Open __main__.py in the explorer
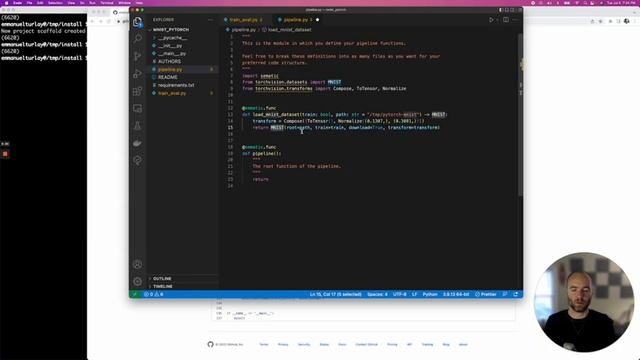Viewport: 640px width, 360px height. click(x=172, y=53)
